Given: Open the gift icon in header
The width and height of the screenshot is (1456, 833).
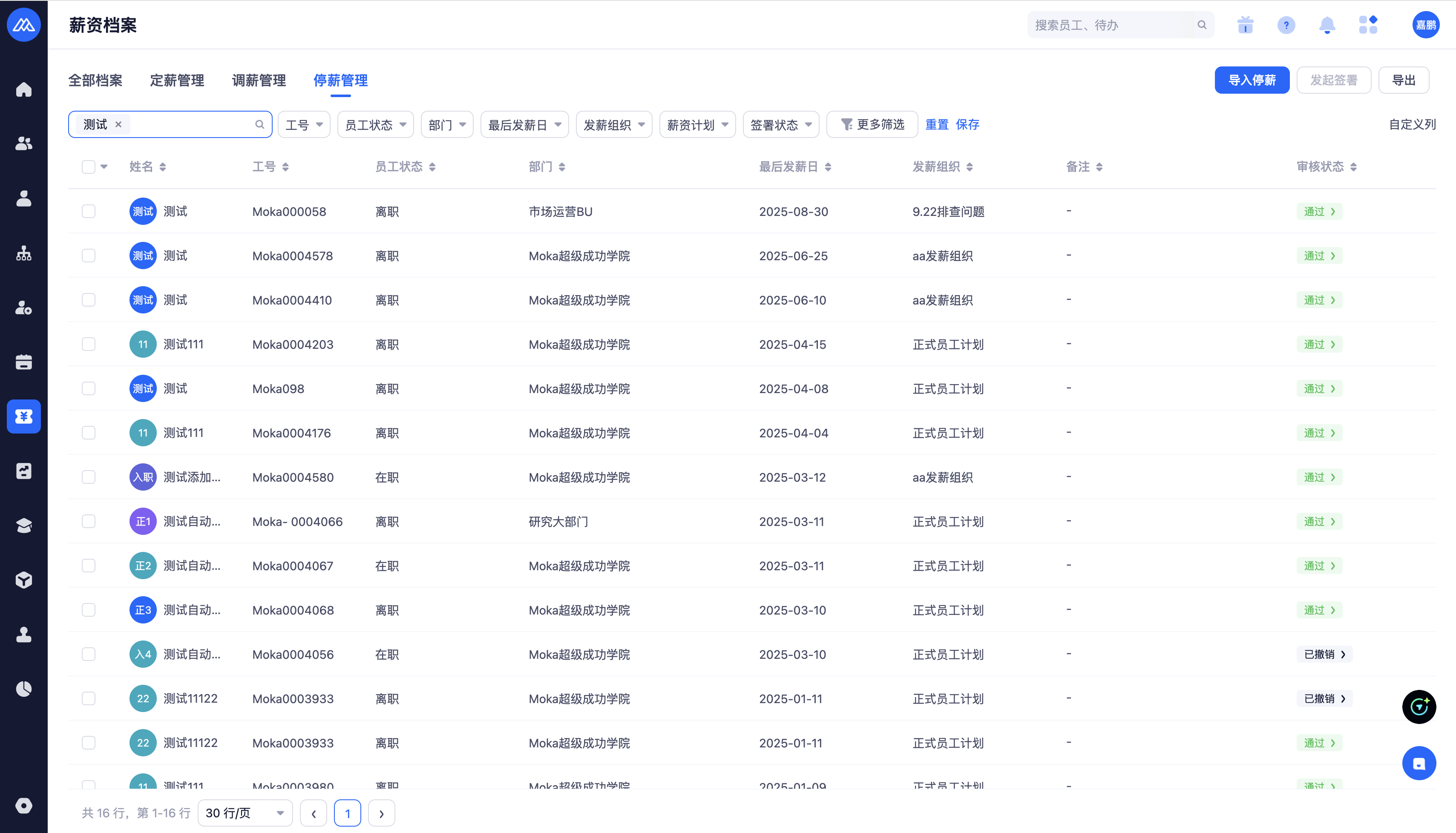Looking at the screenshot, I should pos(1245,25).
